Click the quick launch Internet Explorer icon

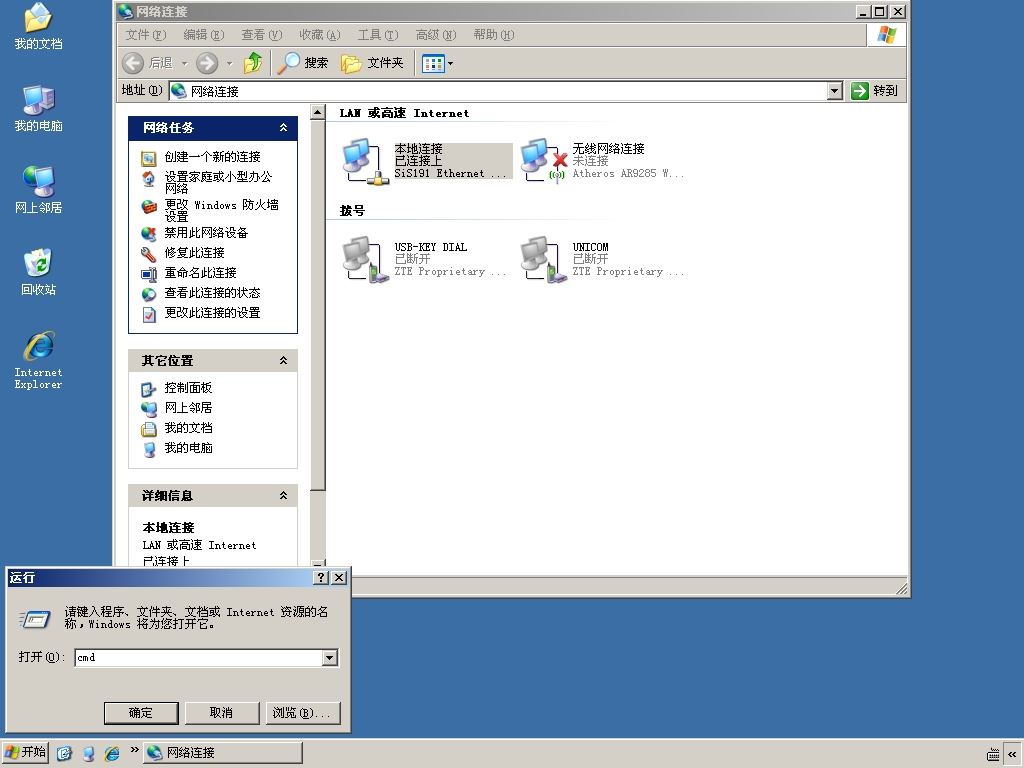pos(112,754)
